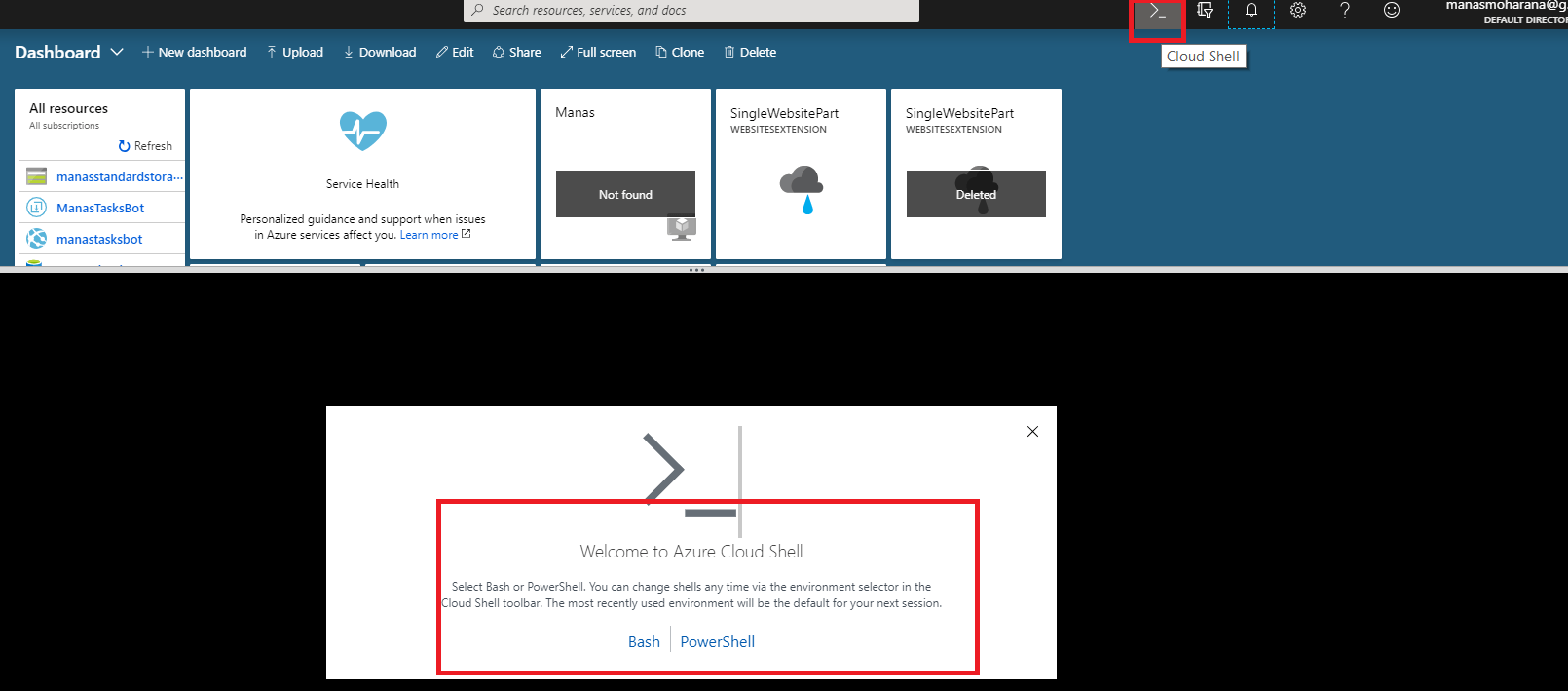Upload a dashboard
This screenshot has height=691, width=1568.
click(295, 52)
